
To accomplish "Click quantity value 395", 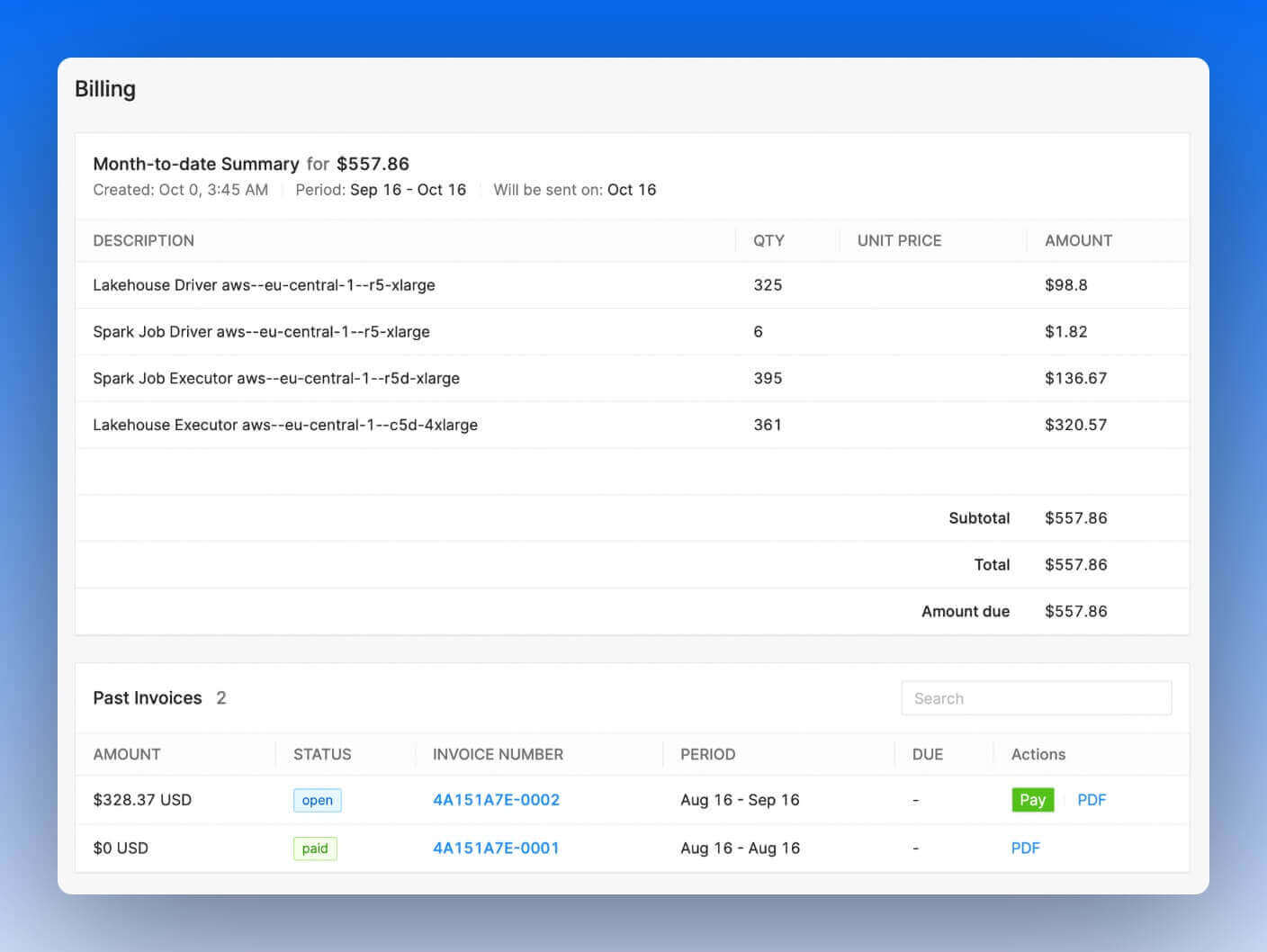I will pyautogui.click(x=768, y=379).
